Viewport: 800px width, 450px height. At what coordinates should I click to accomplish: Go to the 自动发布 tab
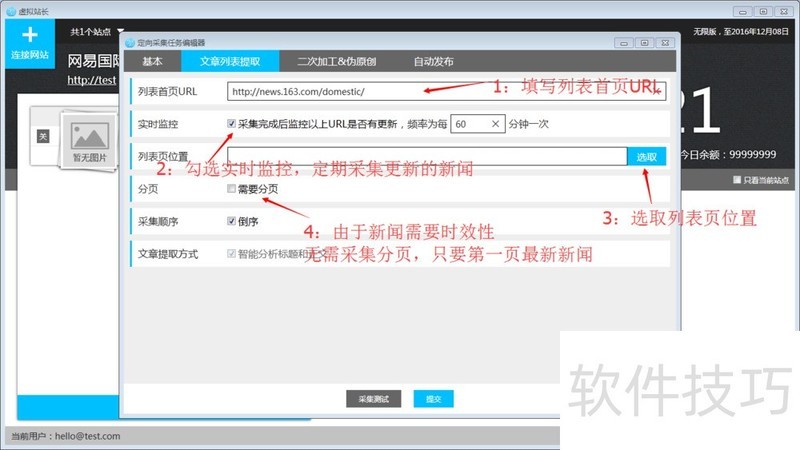pyautogui.click(x=433, y=62)
